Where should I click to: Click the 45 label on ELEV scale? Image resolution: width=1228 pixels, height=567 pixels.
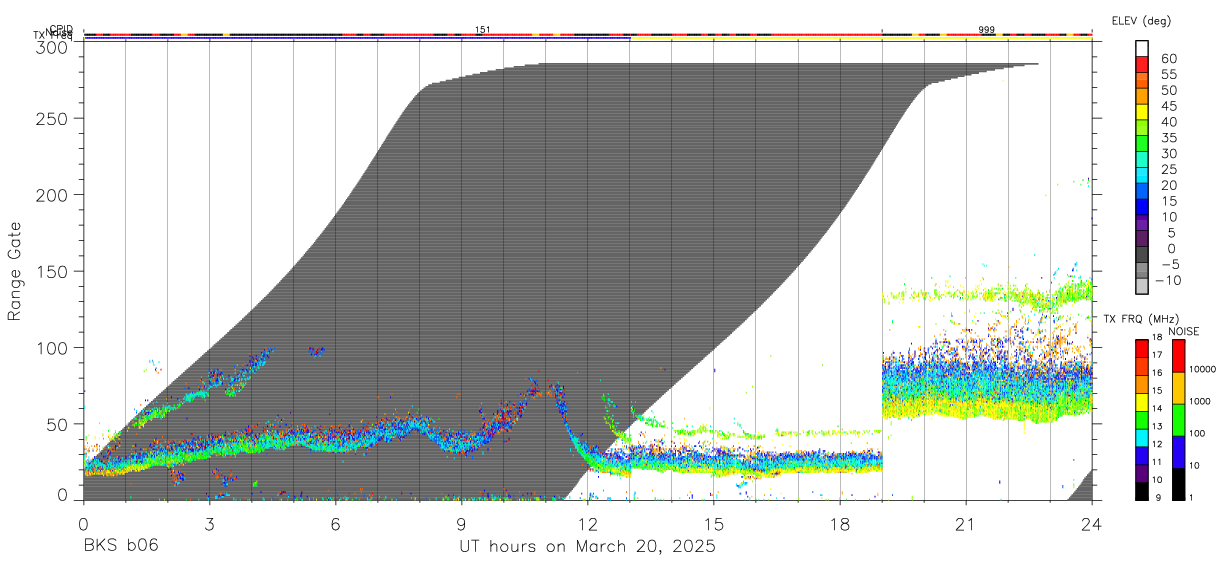tap(1168, 106)
